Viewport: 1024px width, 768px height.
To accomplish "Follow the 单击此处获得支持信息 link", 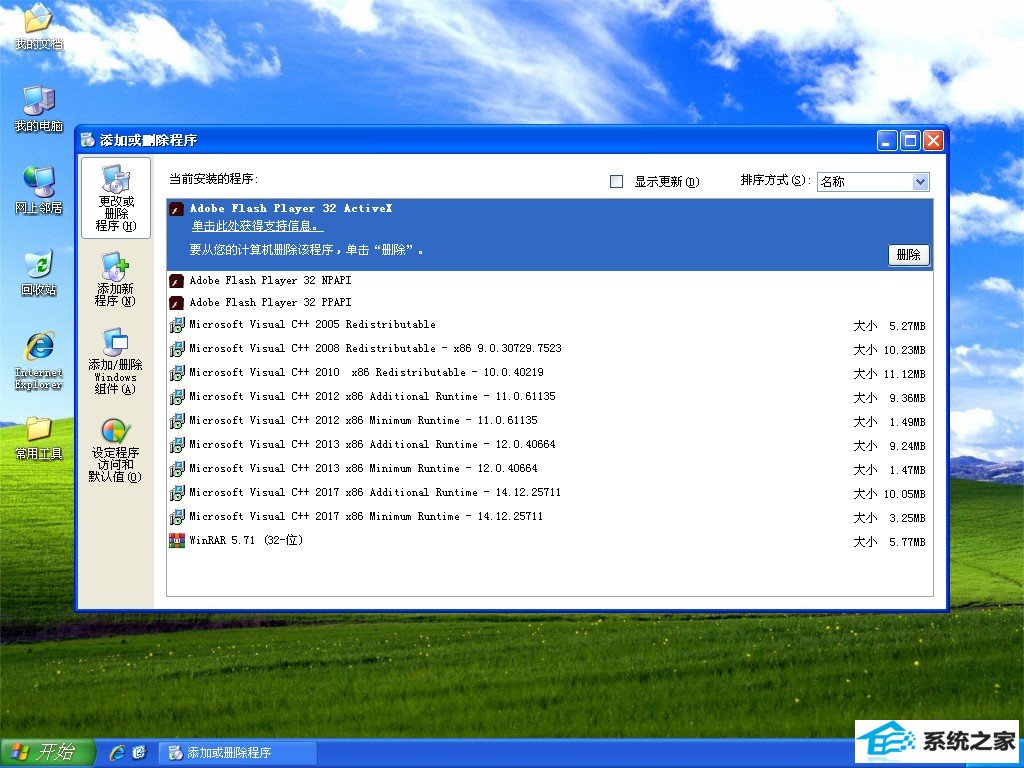I will [x=257, y=227].
